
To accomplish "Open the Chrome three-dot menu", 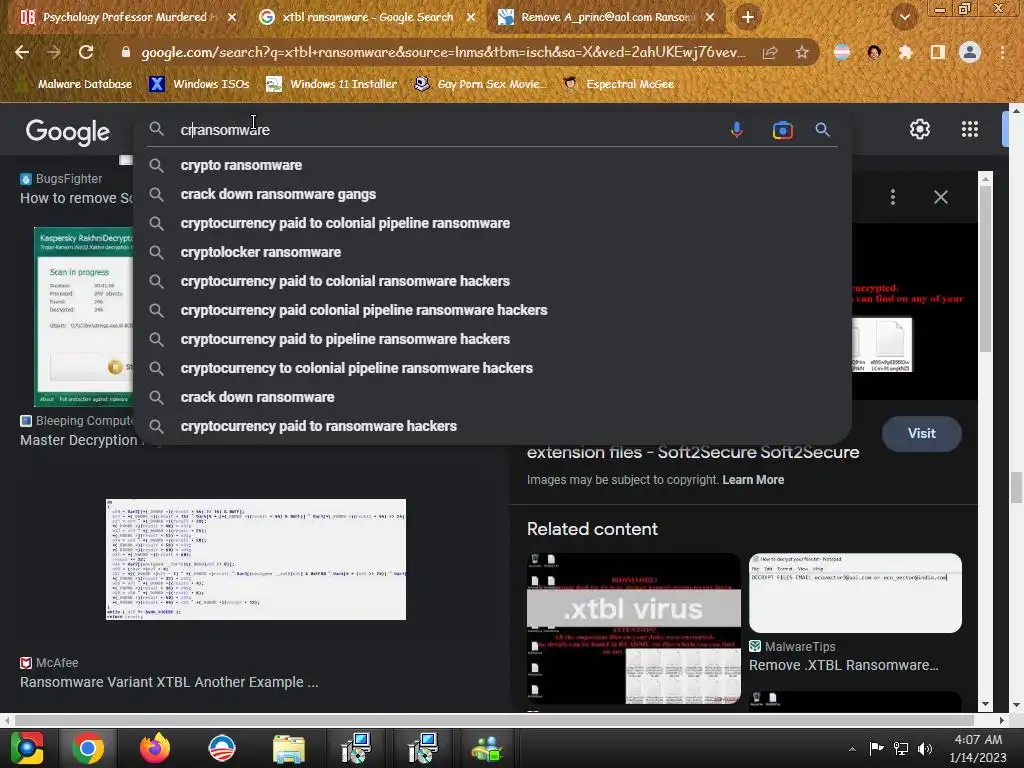I will coord(1002,52).
